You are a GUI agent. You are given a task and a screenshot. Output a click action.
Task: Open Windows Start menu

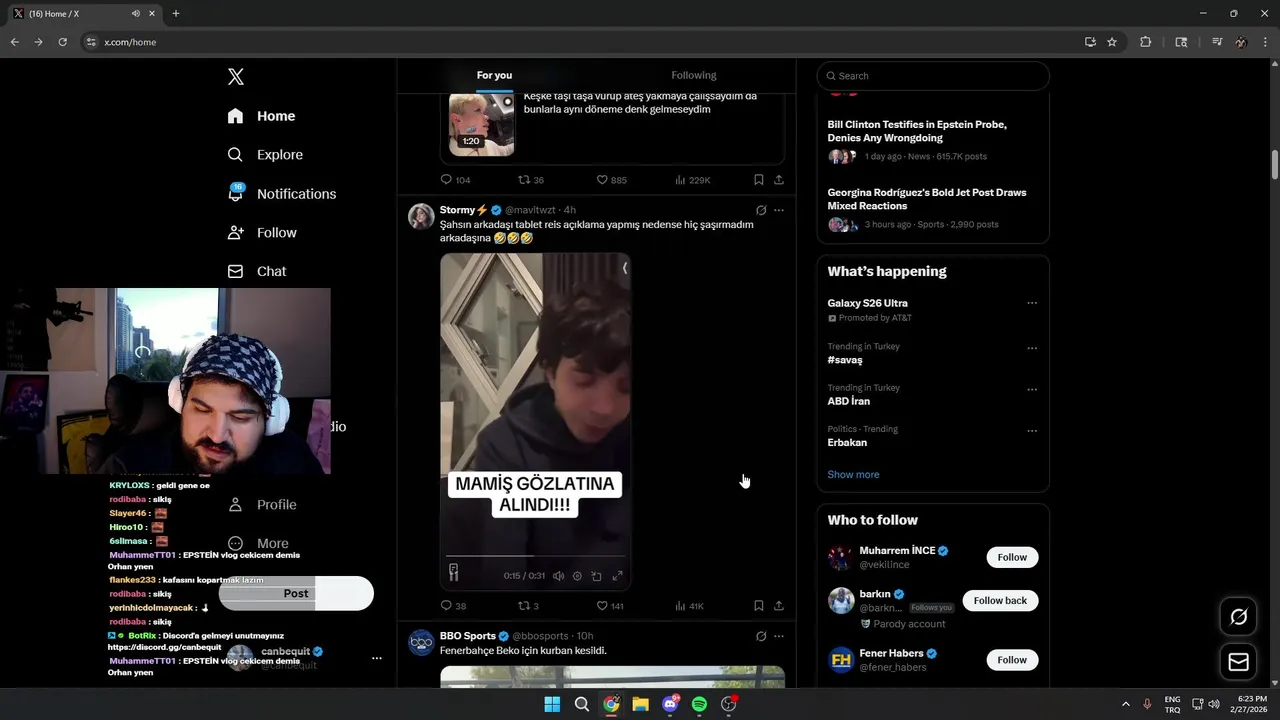click(552, 704)
